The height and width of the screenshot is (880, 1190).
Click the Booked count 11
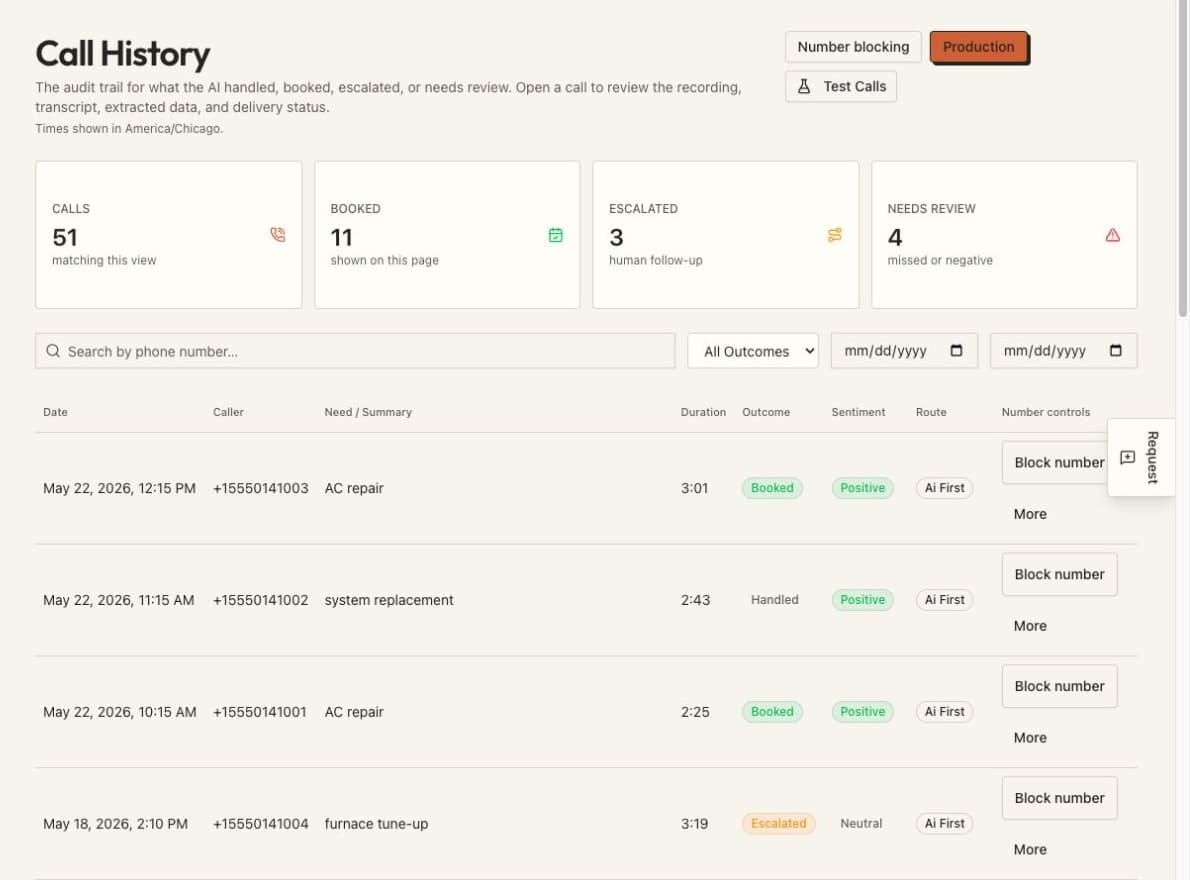tap(342, 237)
